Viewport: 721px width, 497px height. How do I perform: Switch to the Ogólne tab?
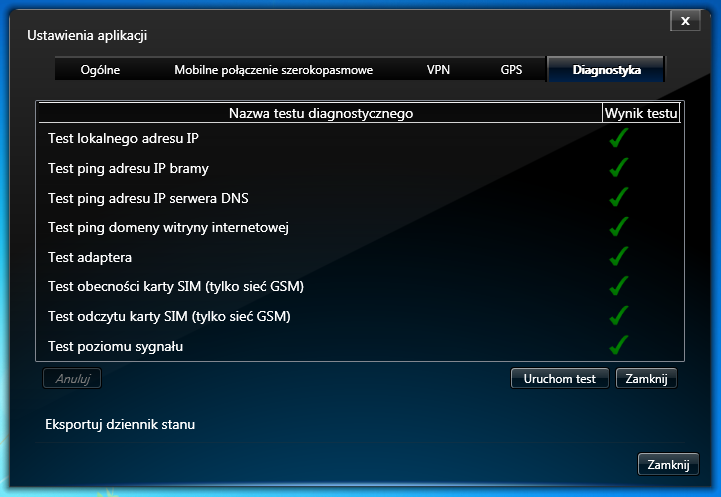(101, 70)
